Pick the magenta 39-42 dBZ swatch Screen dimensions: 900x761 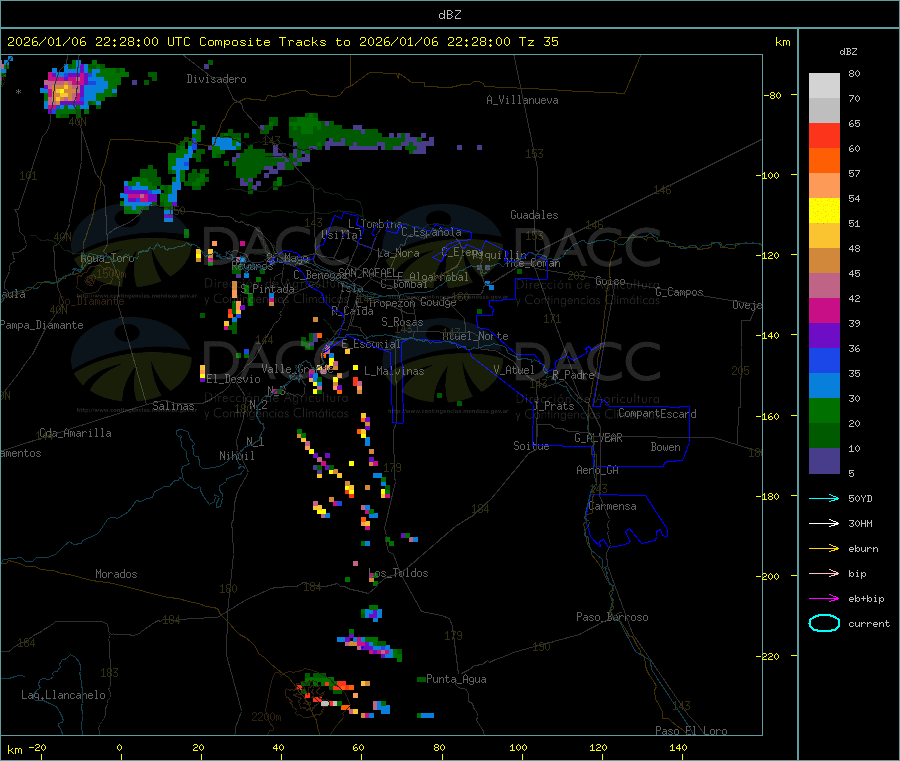pyautogui.click(x=824, y=310)
